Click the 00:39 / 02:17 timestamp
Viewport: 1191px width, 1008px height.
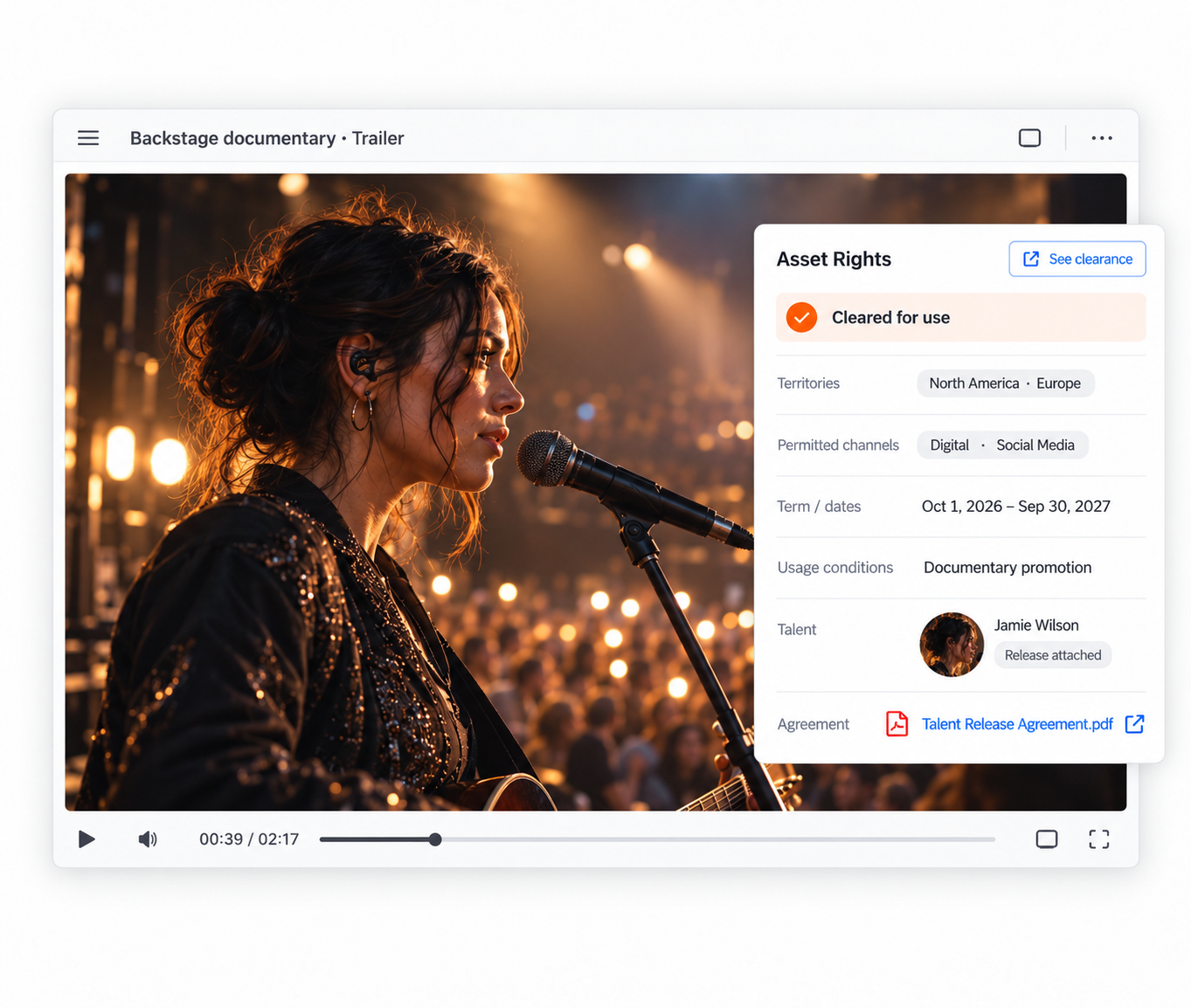coord(249,839)
